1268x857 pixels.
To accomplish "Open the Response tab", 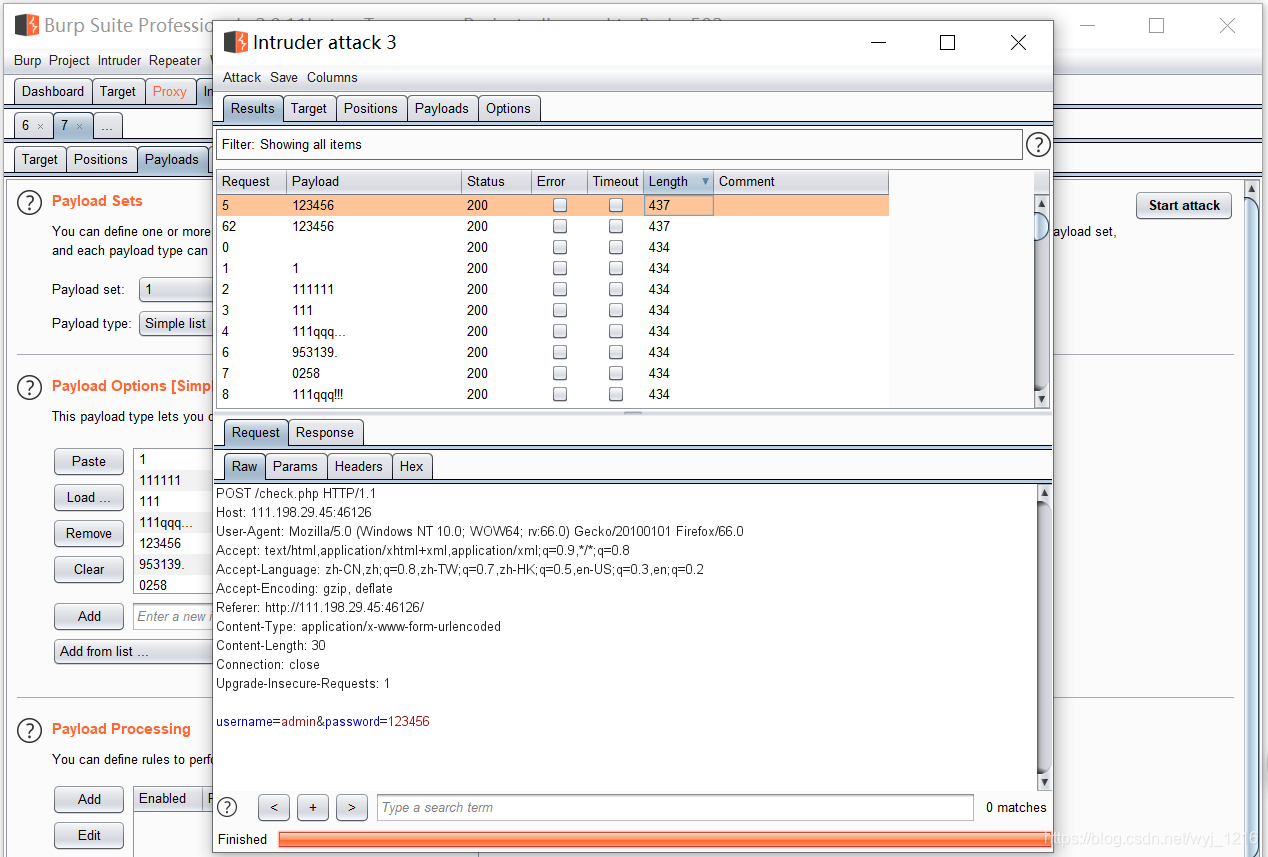I will point(325,432).
